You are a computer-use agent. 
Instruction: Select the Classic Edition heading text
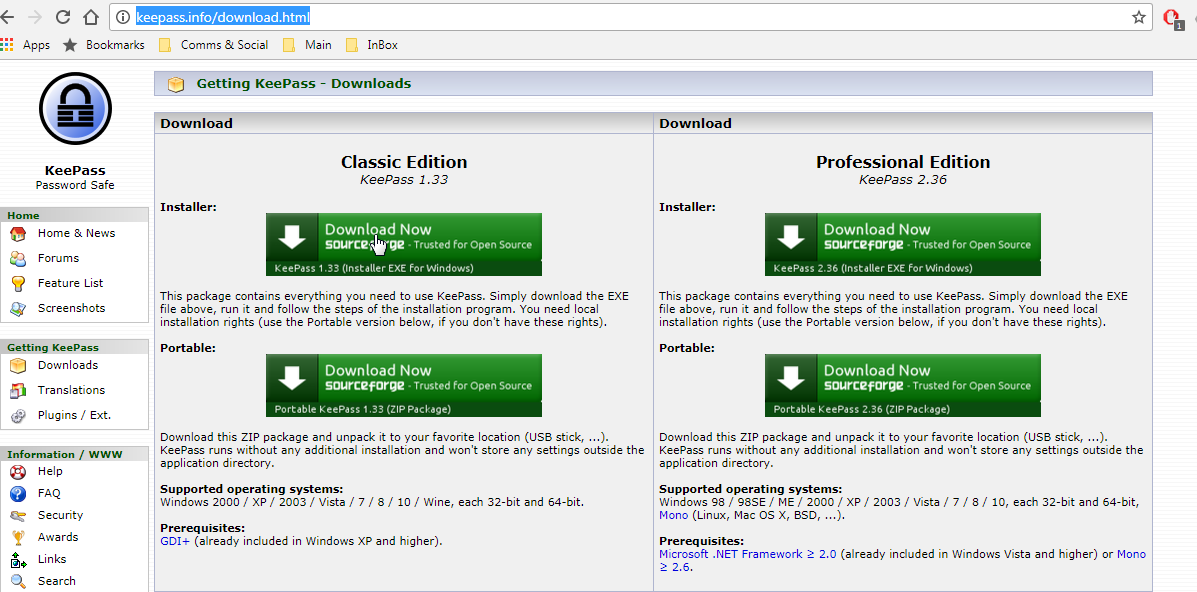(x=404, y=162)
